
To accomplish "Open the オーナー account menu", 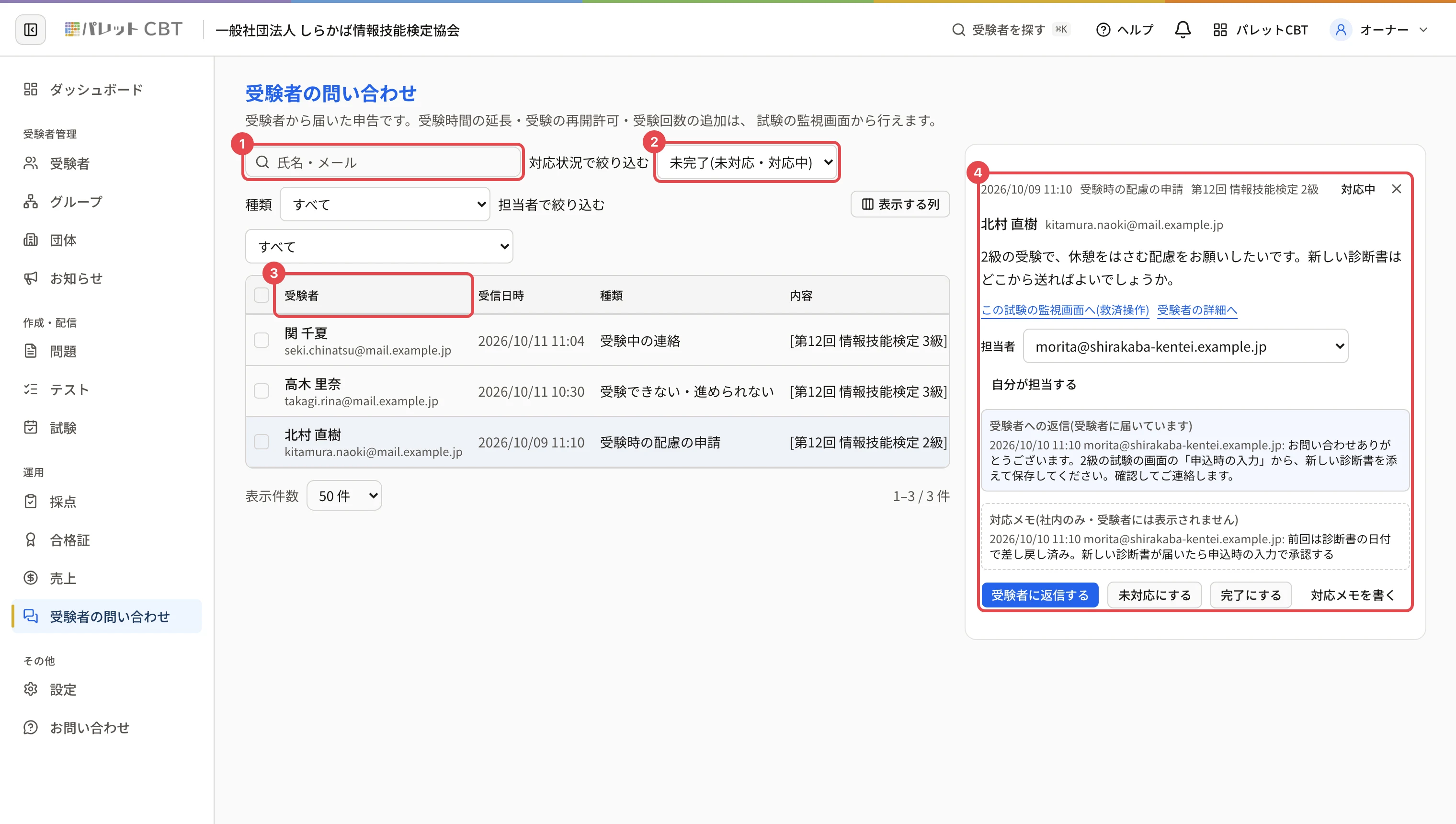I will tap(1378, 29).
